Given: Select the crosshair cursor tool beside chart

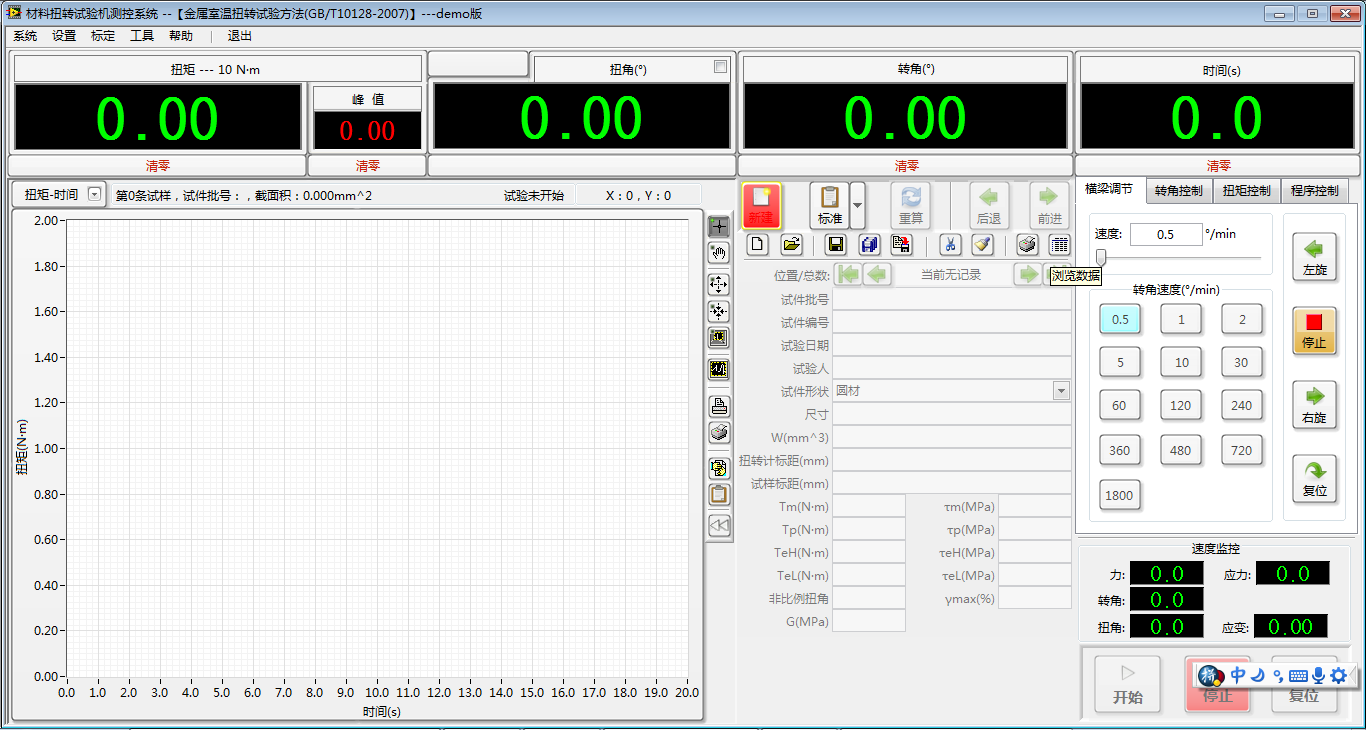Looking at the screenshot, I should click(x=718, y=226).
